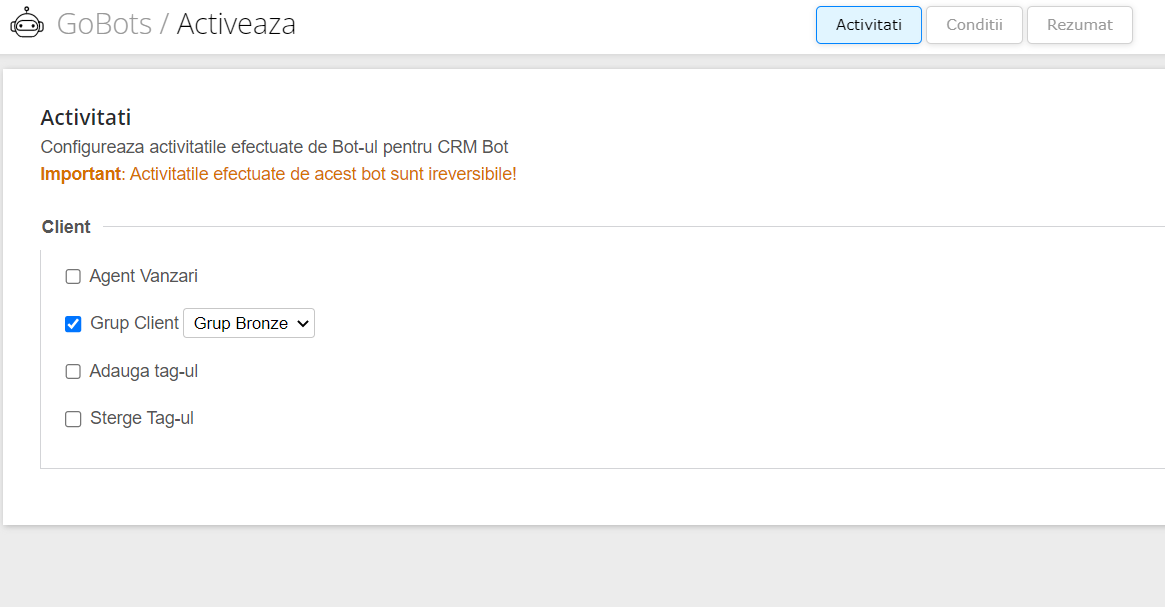Go back via the GoBots breadcrumb text
Screen dimensions: 1165x607
pos(104,24)
